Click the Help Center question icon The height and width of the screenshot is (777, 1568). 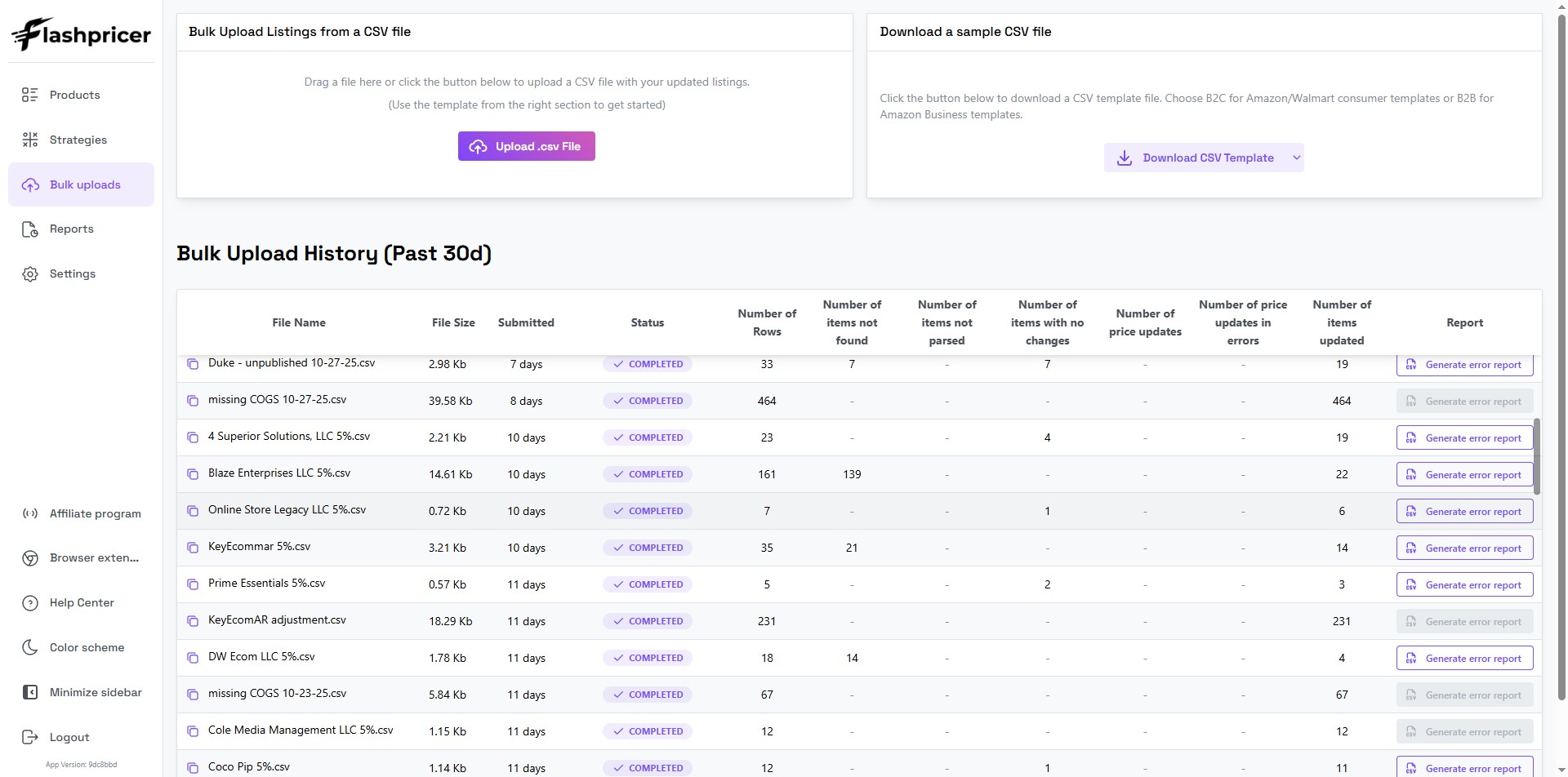tap(30, 603)
